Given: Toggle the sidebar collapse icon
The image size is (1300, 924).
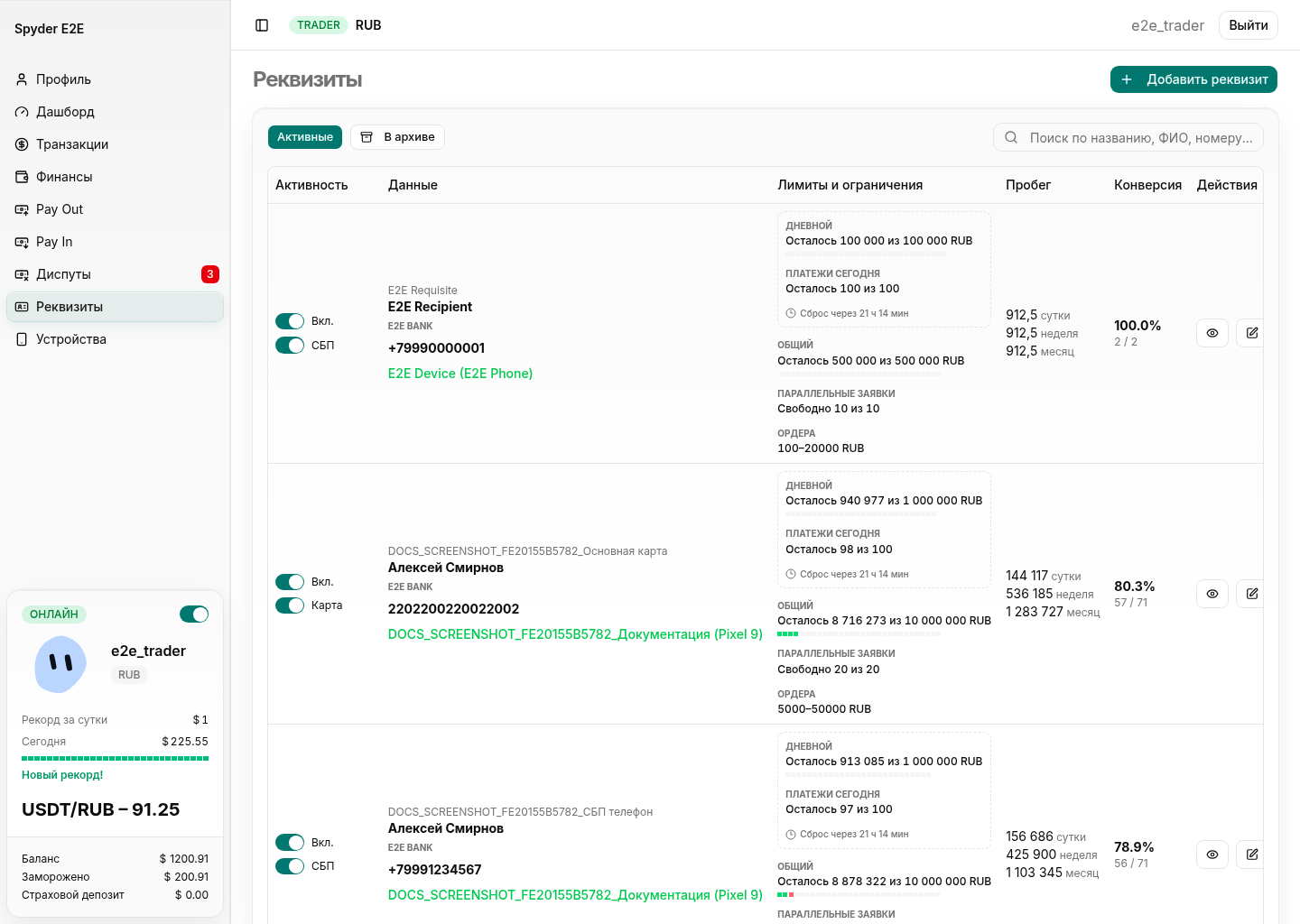Looking at the screenshot, I should pos(262,25).
